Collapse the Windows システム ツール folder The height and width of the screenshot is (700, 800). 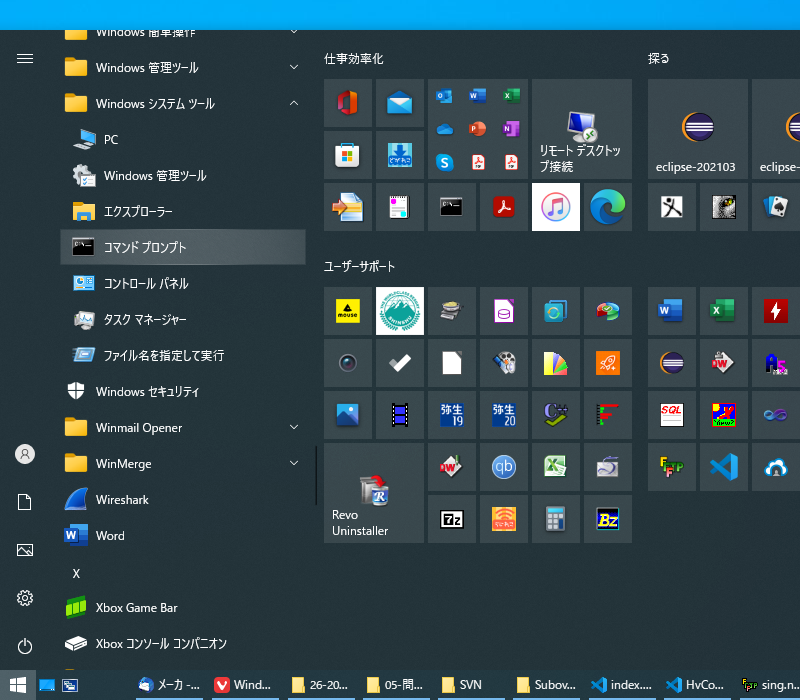click(183, 104)
